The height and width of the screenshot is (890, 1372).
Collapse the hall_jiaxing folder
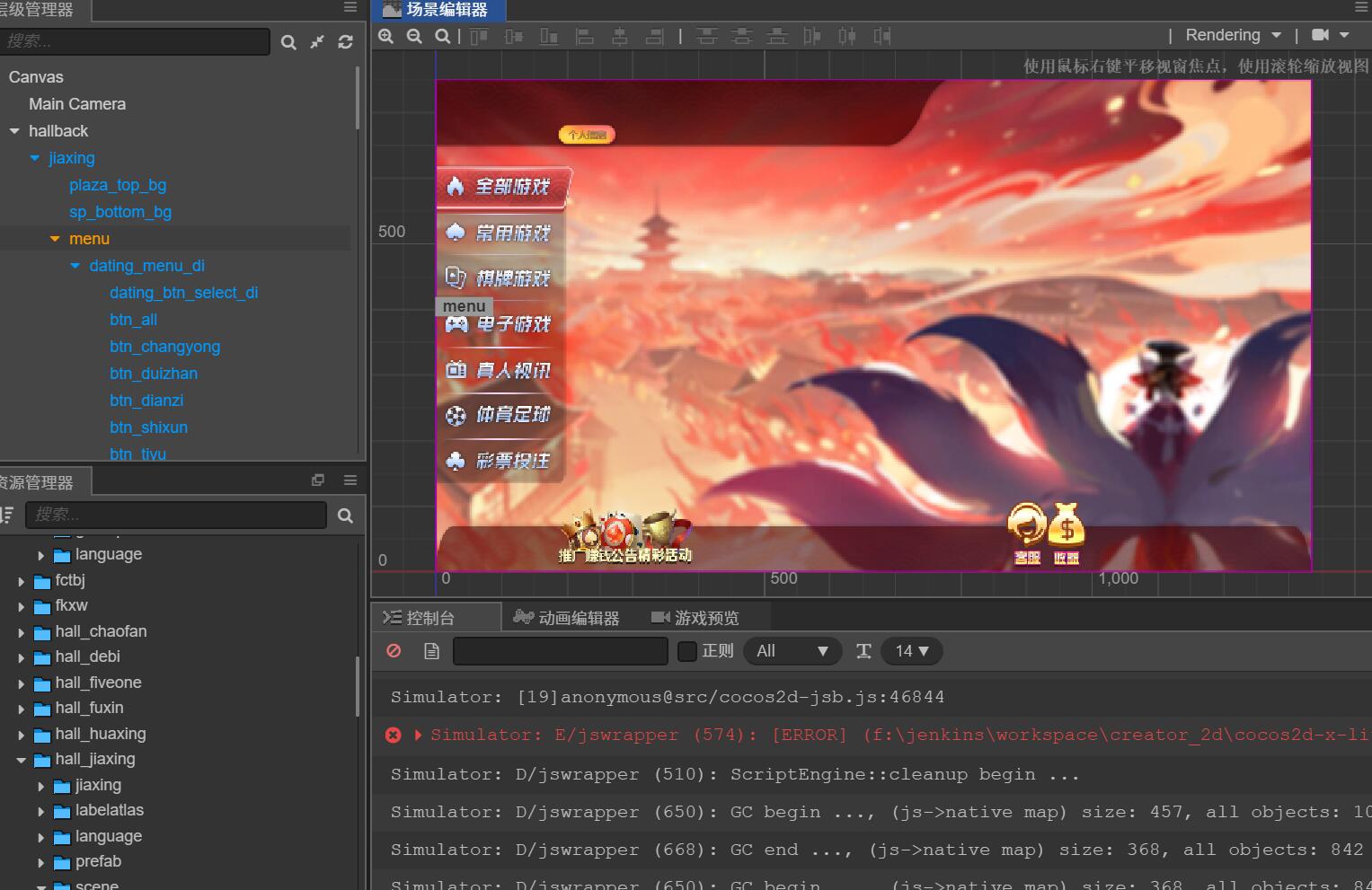pos(22,760)
